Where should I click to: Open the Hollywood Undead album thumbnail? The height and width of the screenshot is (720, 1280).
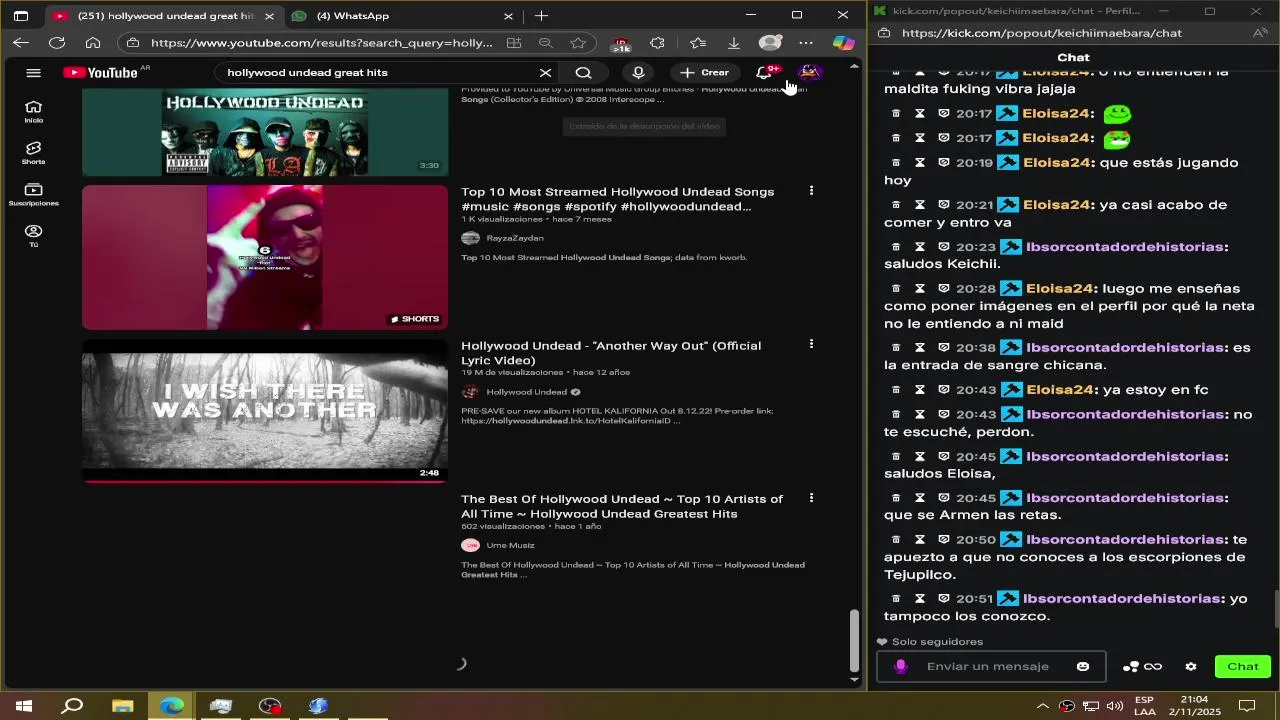(265, 132)
